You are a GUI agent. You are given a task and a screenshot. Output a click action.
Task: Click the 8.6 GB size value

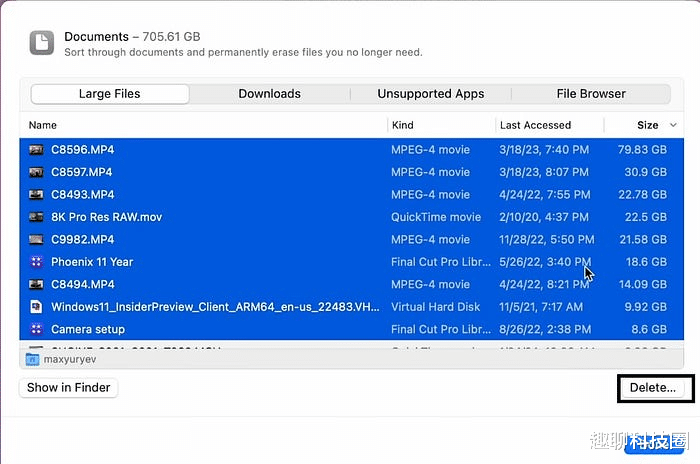pos(649,329)
